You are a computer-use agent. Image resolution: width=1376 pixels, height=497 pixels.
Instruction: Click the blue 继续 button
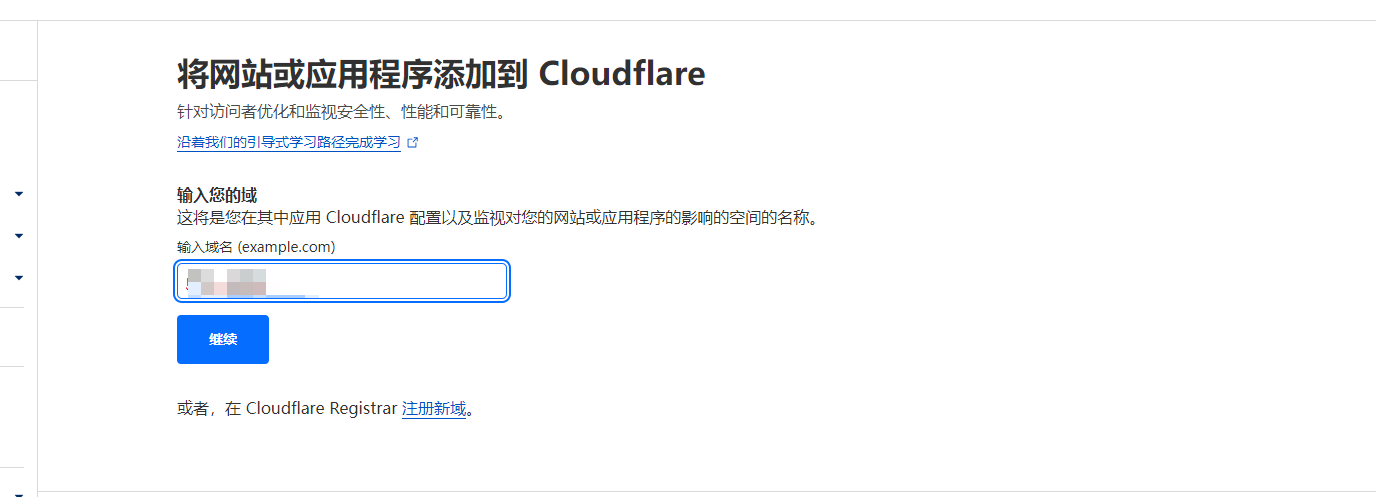tap(223, 340)
